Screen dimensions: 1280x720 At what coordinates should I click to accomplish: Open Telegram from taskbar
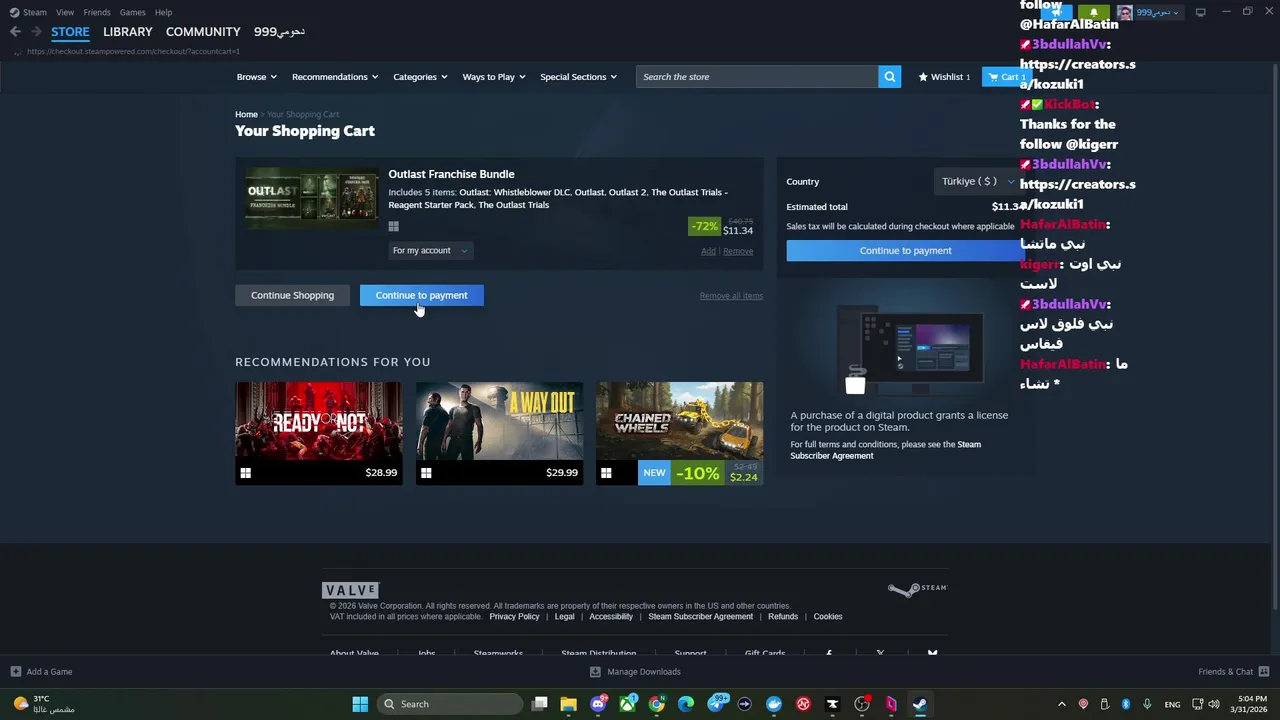click(x=716, y=704)
